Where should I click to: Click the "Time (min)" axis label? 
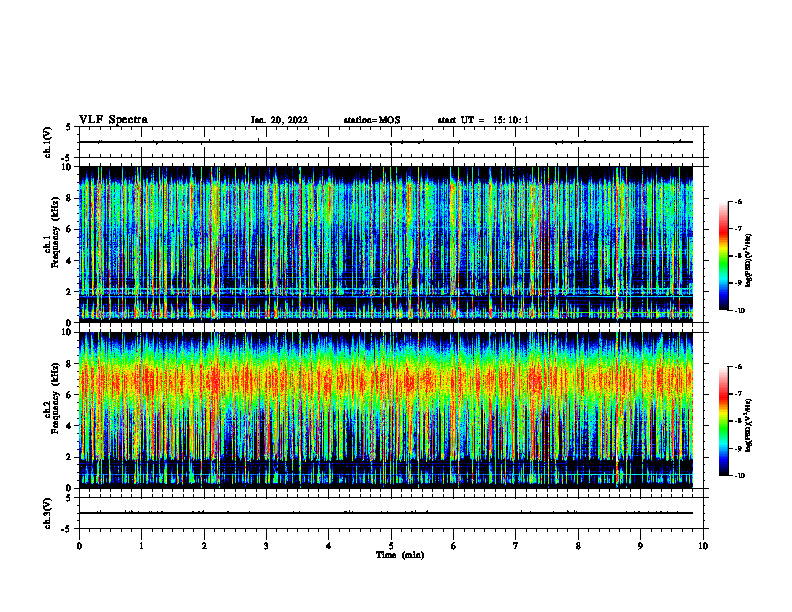point(400,555)
